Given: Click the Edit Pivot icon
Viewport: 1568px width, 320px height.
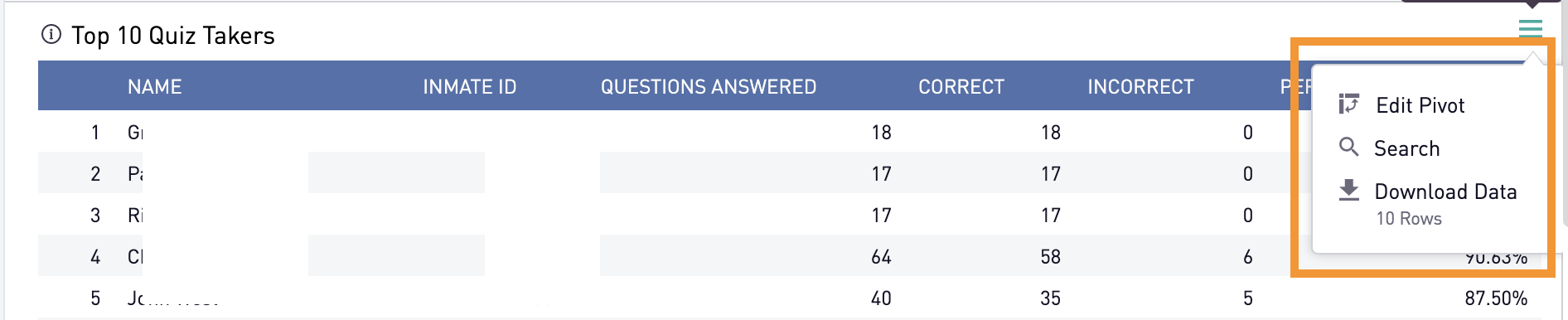Looking at the screenshot, I should pyautogui.click(x=1349, y=104).
